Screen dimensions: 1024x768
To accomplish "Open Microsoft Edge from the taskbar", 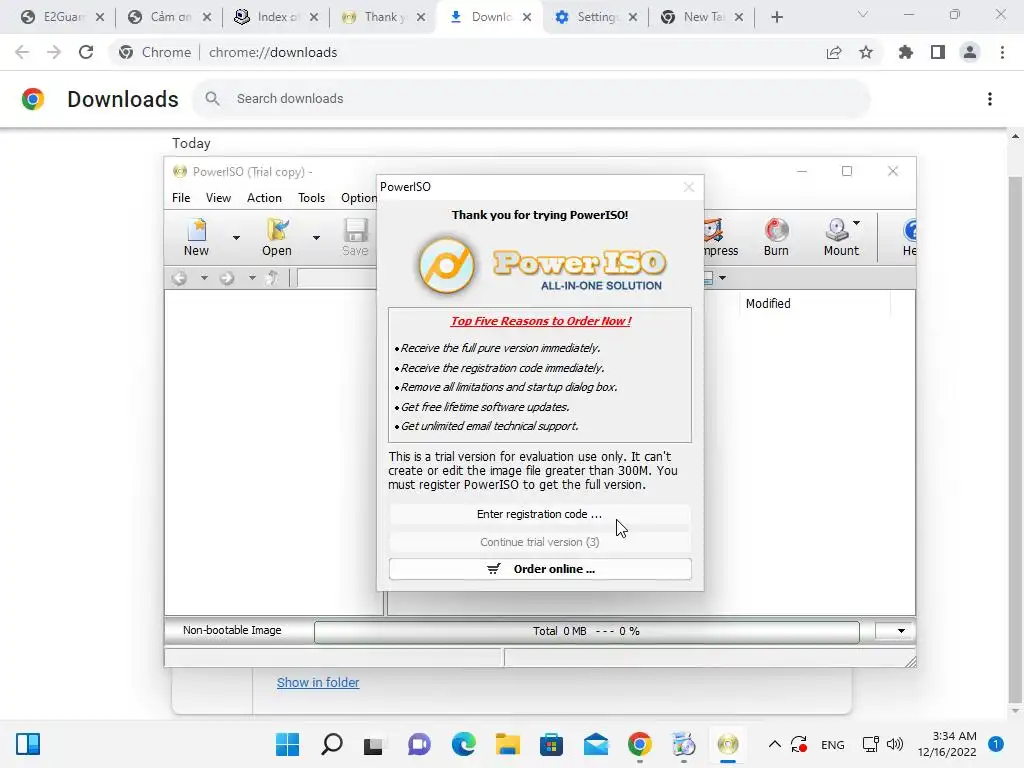I will tap(464, 744).
